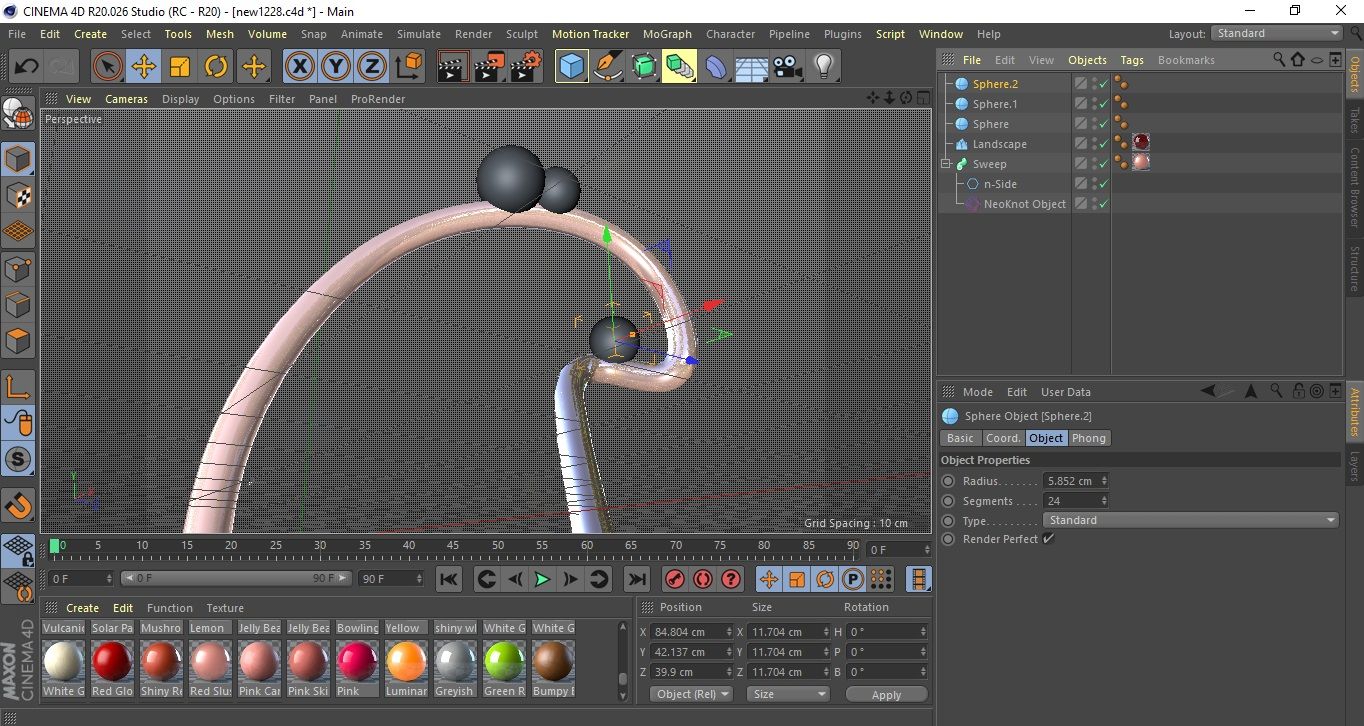
Task: Select the Landscape object
Action: (x=999, y=144)
